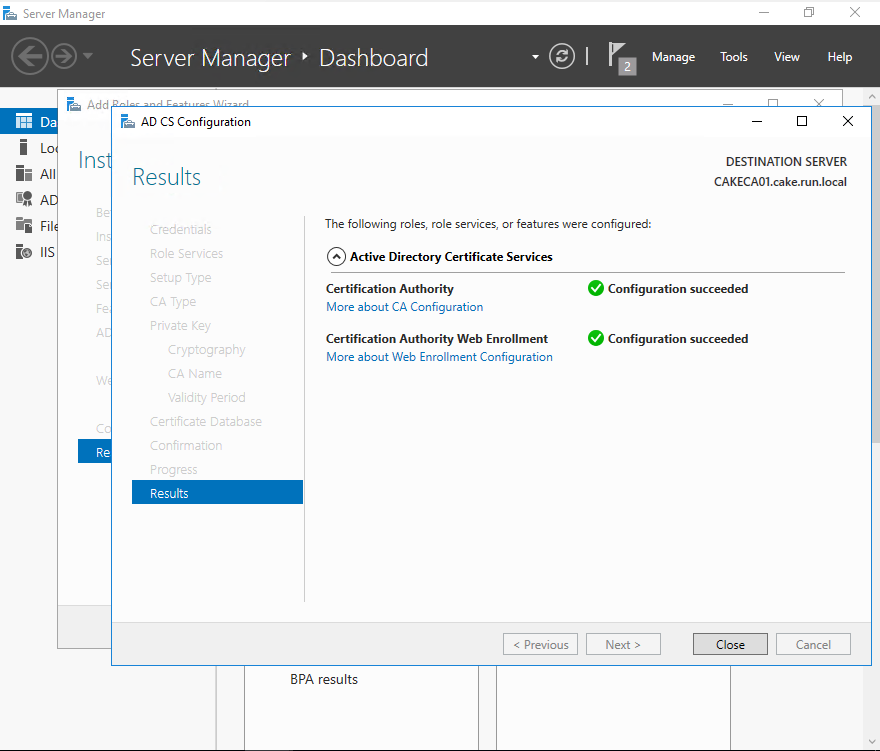Open More about Web Enrollment Configuration link
The height and width of the screenshot is (751, 880).
439,357
